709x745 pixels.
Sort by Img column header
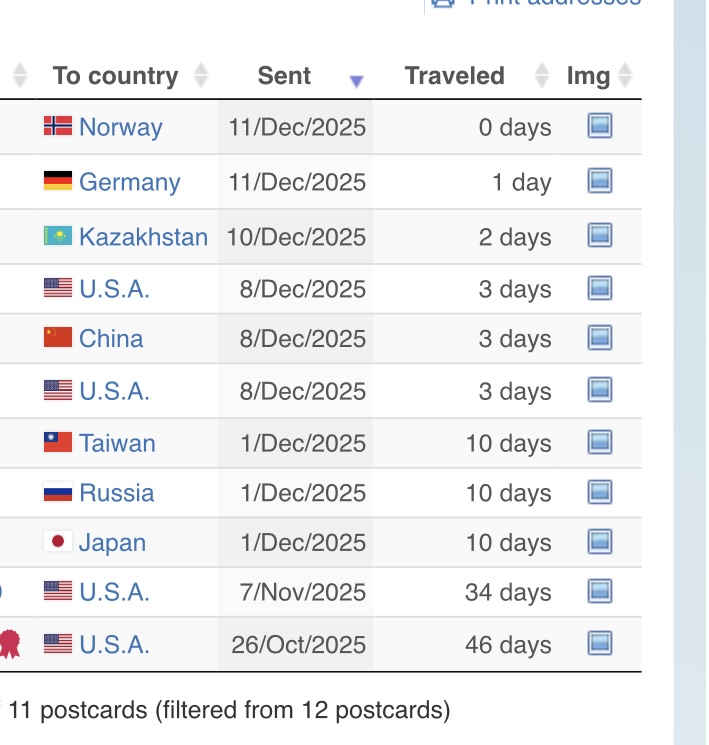[x=588, y=76]
